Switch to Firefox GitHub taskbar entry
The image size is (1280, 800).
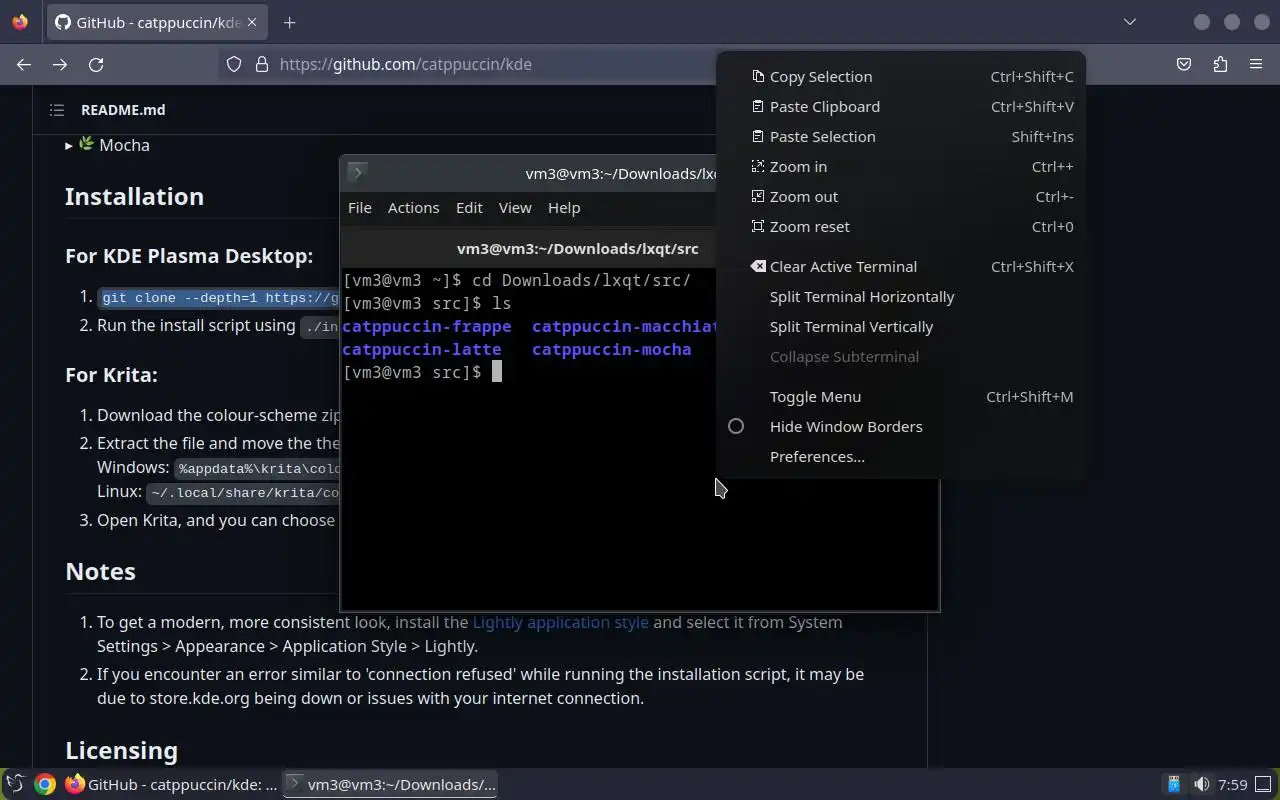[171, 784]
